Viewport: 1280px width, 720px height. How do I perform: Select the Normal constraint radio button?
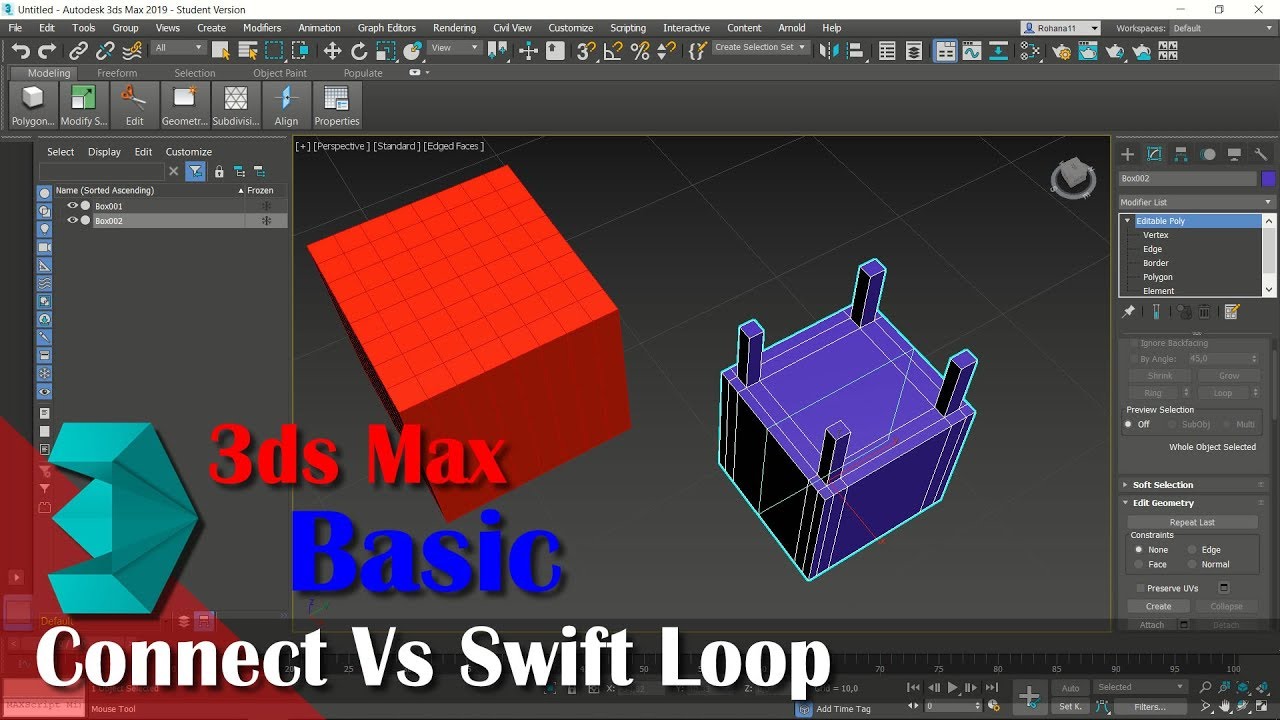(x=1191, y=564)
